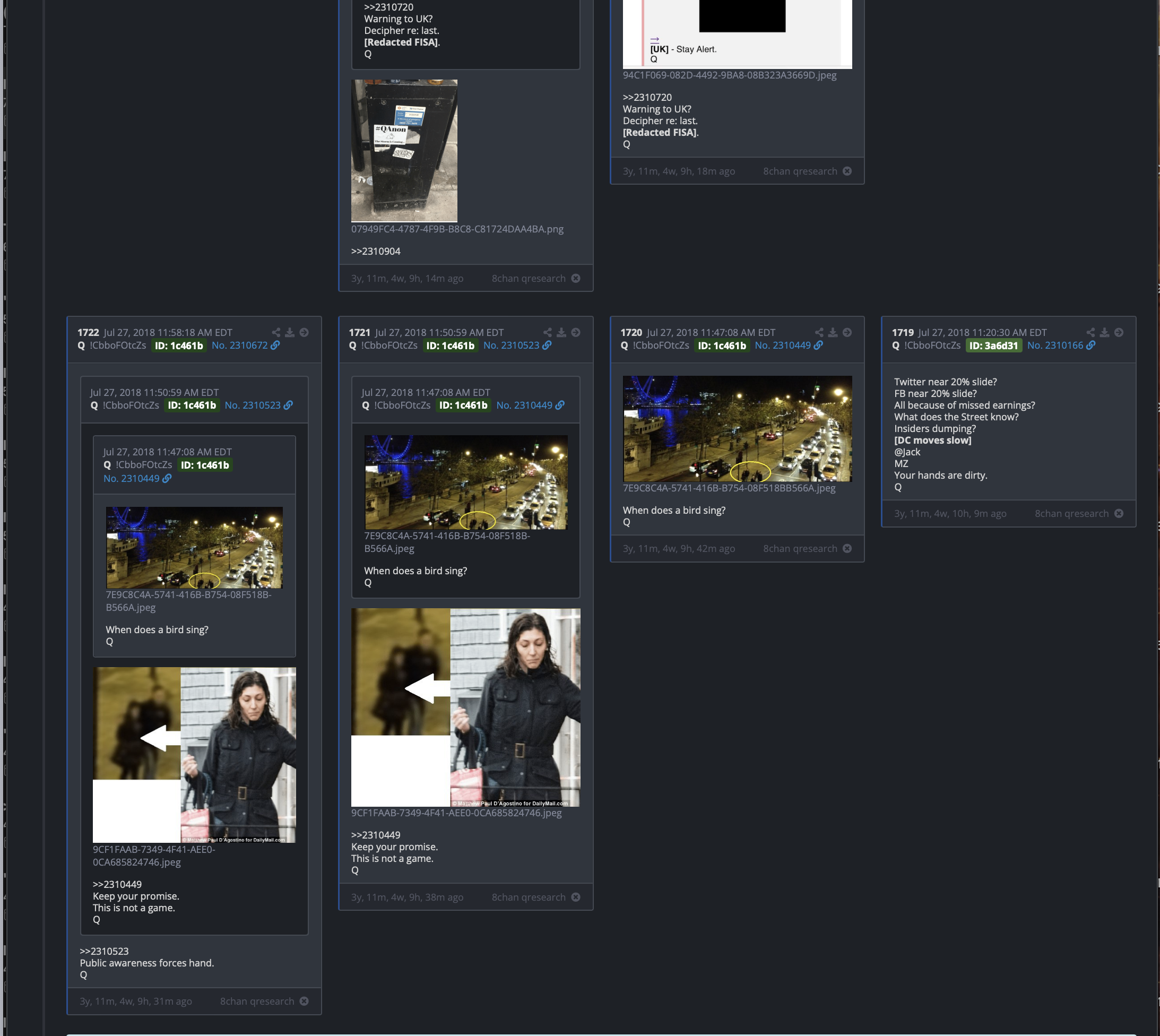Open link No. 2310166 in post 1719 header

coord(1061,346)
